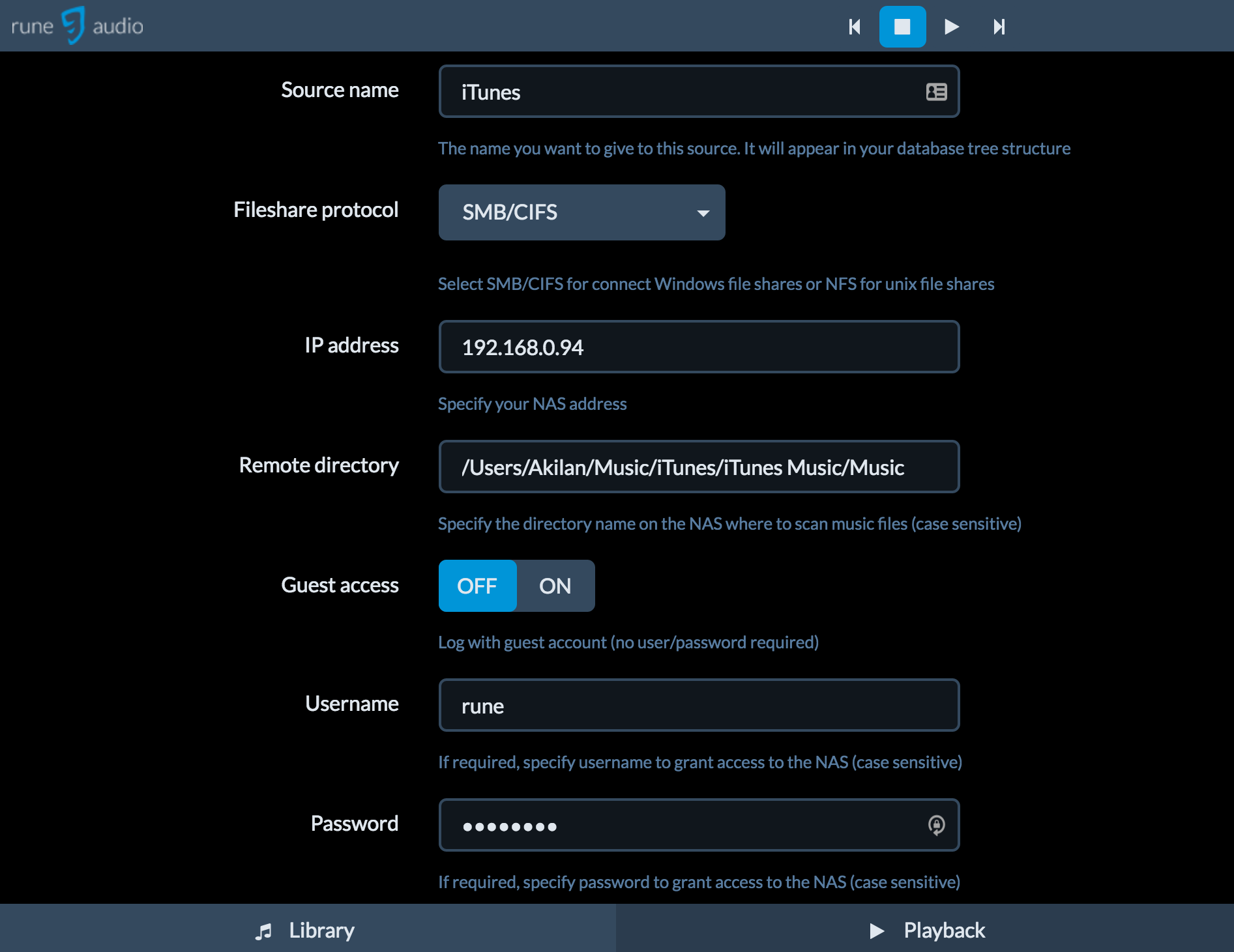Skip to the previous track
The width and height of the screenshot is (1234, 952).
point(854,27)
